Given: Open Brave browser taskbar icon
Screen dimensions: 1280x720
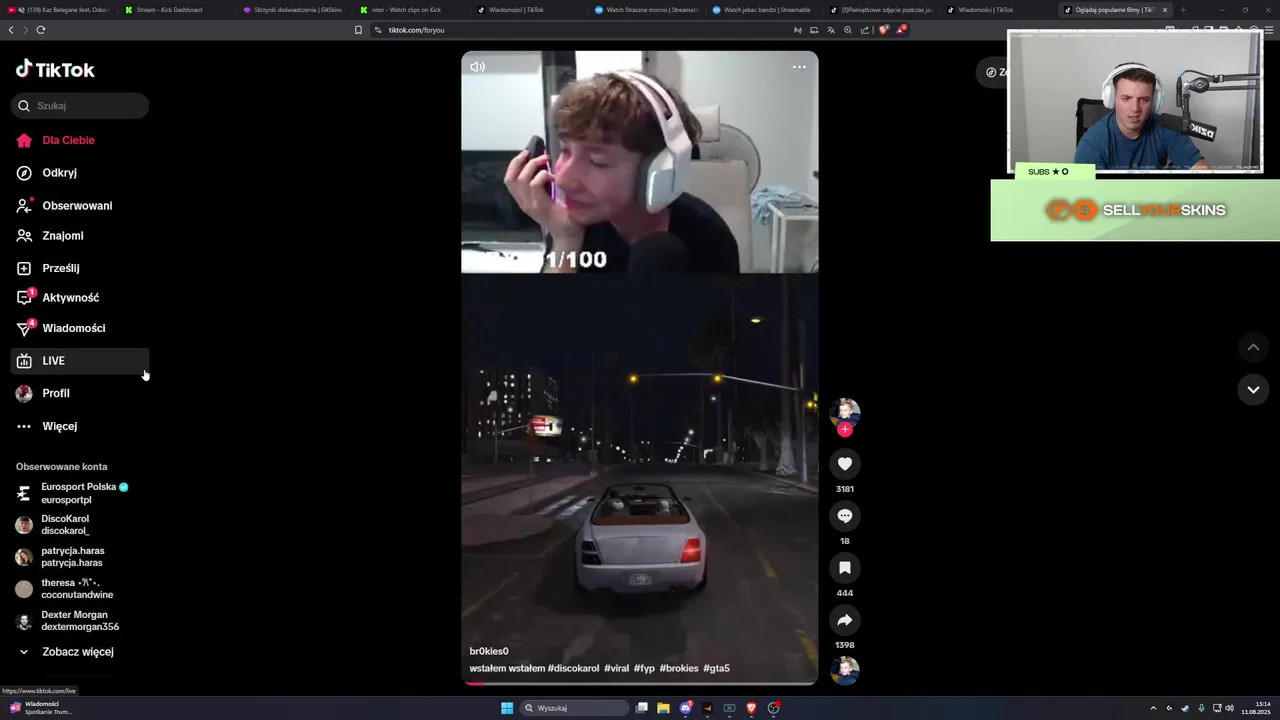Looking at the screenshot, I should pyautogui.click(x=751, y=708).
